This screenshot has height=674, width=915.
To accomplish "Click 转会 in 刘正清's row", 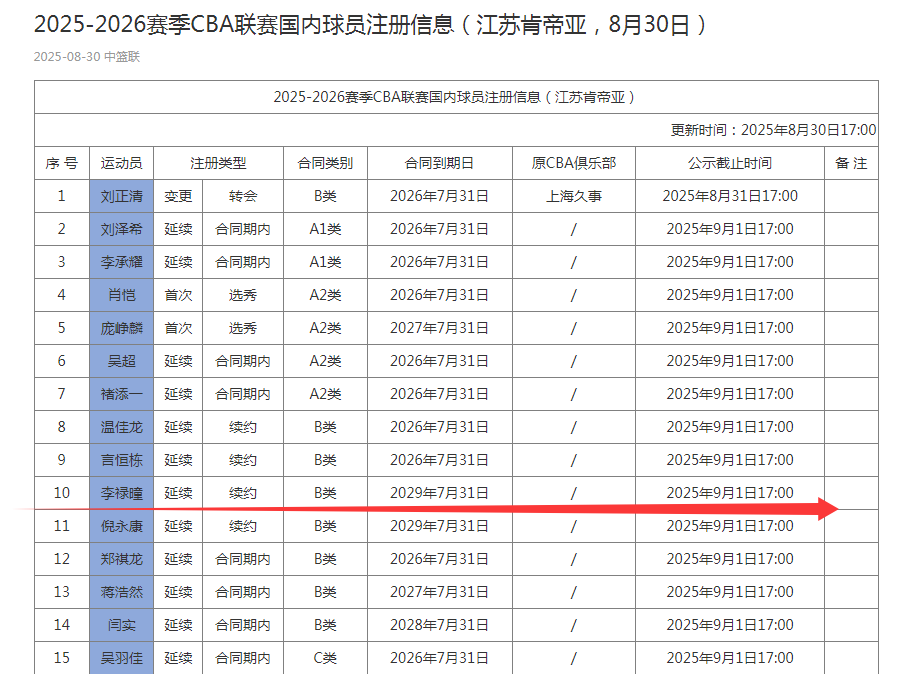I will tap(243, 196).
